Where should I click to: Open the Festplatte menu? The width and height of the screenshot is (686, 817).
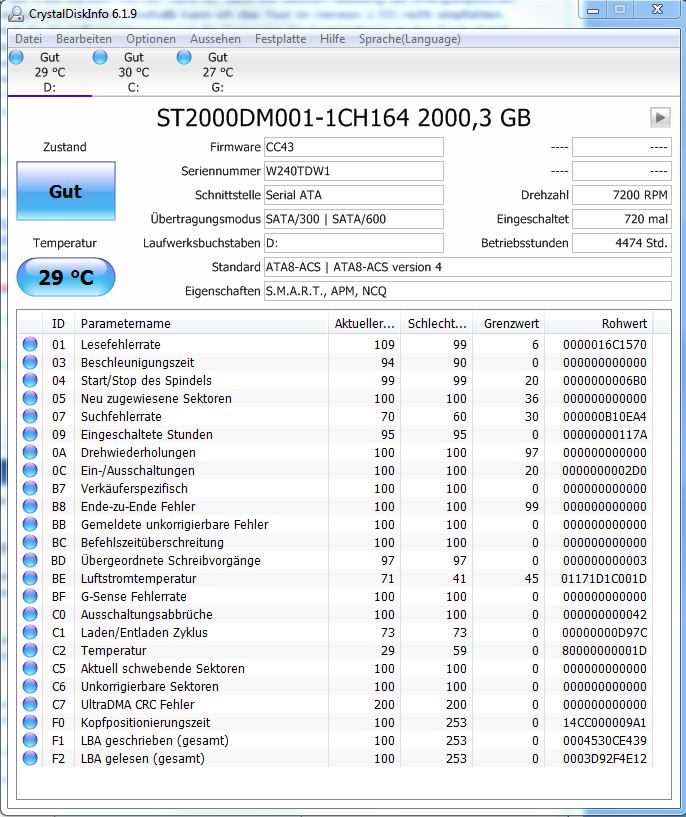pos(280,39)
